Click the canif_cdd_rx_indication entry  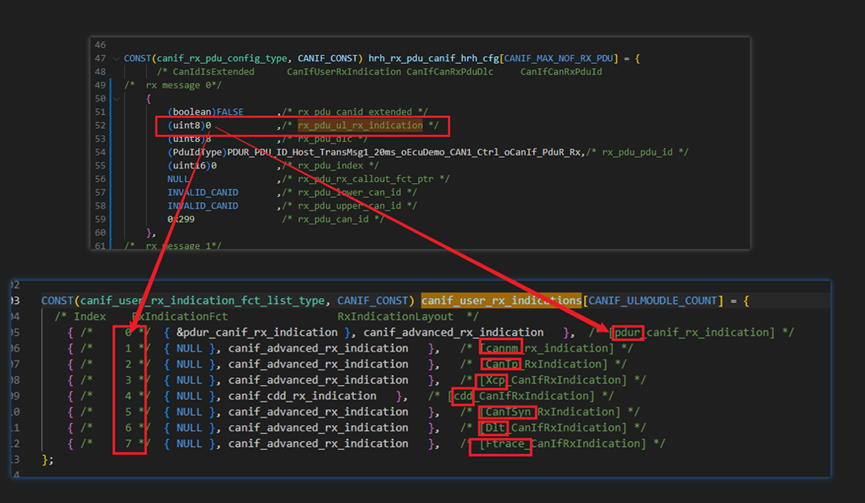(302, 397)
